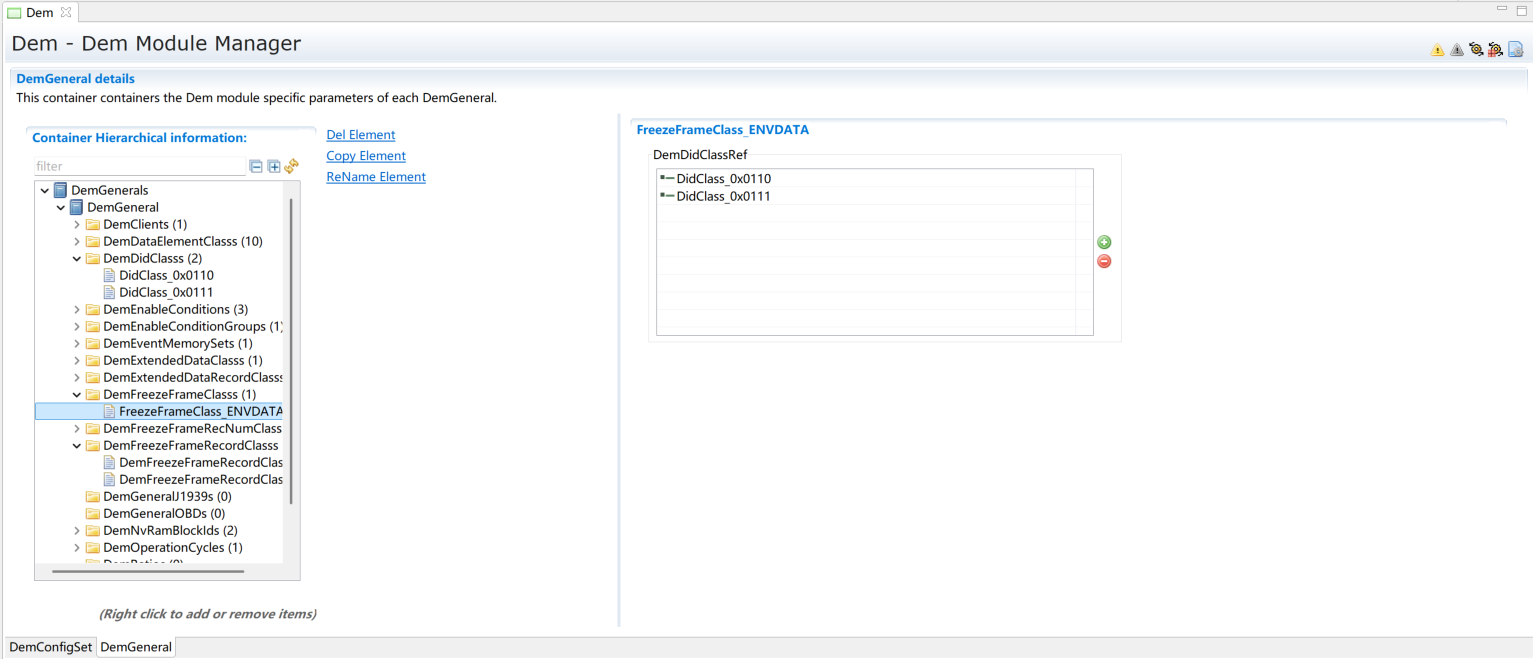Click the document with gear icon
The image size is (1533, 659).
[x=1515, y=50]
